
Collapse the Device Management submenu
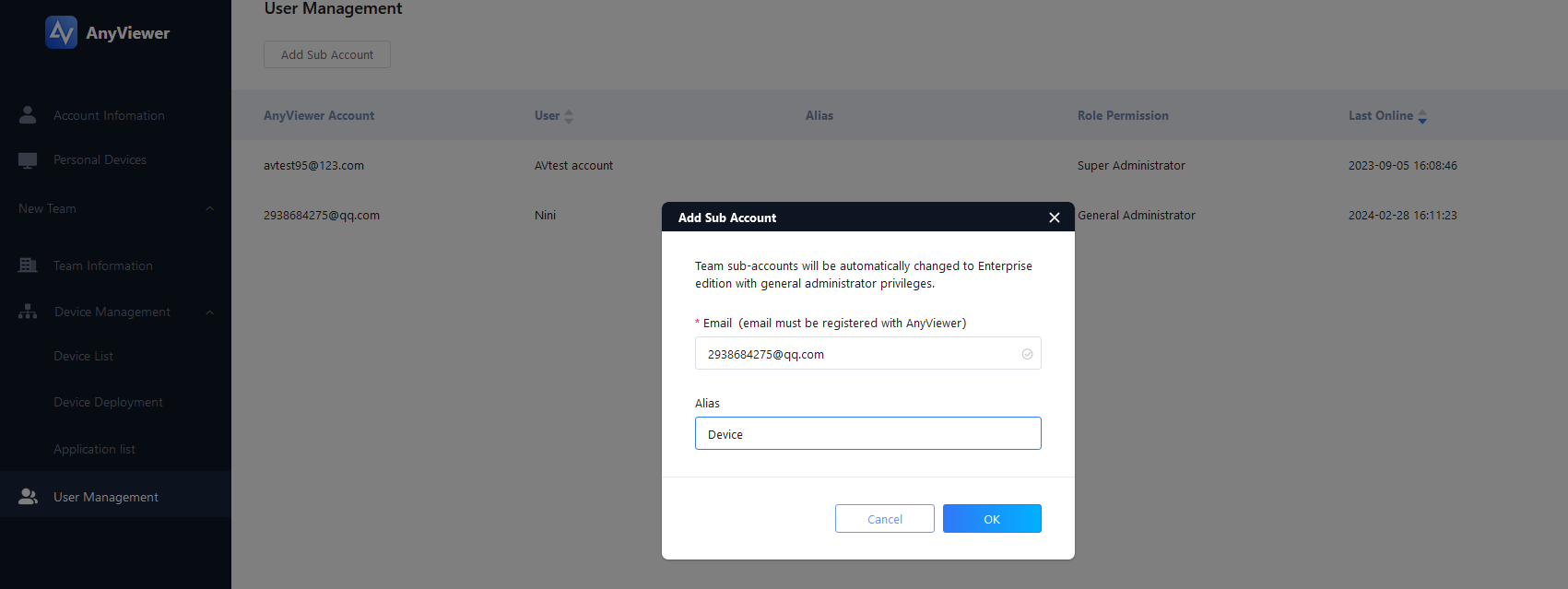[x=209, y=312]
